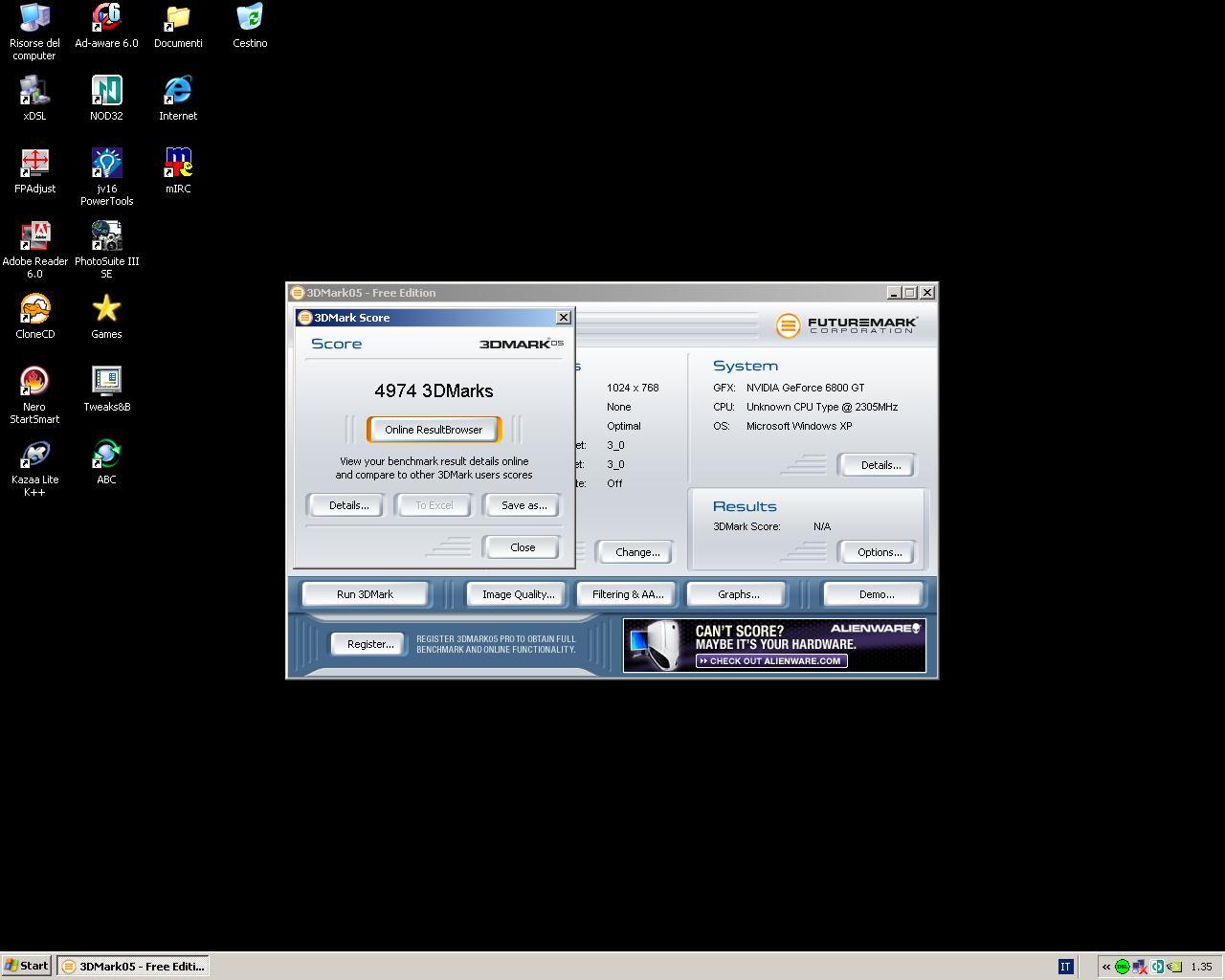Screen dimensions: 1225x980
Task: Click the 3DMark05 window title bar icon
Action: tap(298, 293)
